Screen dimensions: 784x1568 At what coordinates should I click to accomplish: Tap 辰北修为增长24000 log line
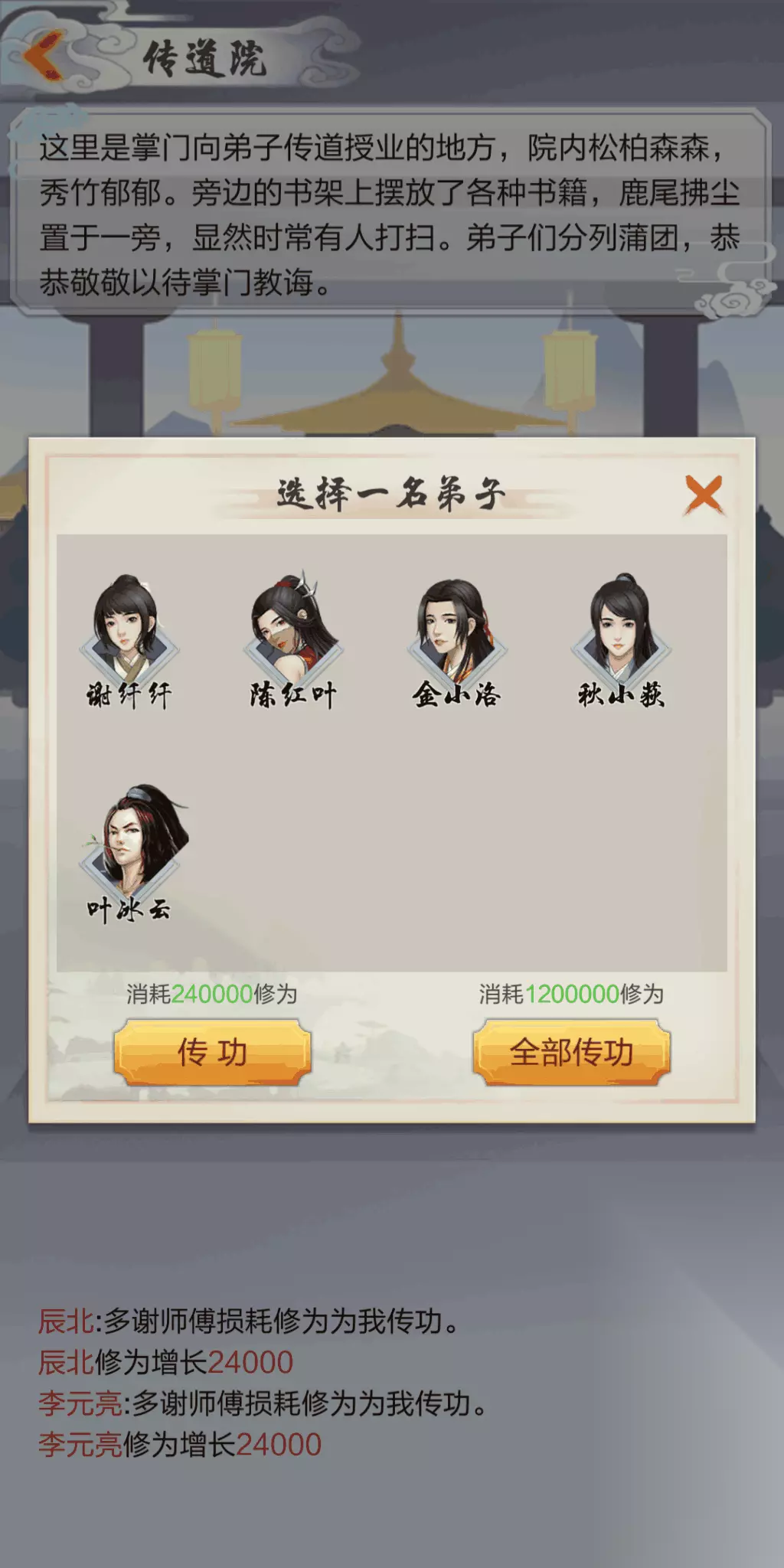pyautogui.click(x=166, y=1362)
